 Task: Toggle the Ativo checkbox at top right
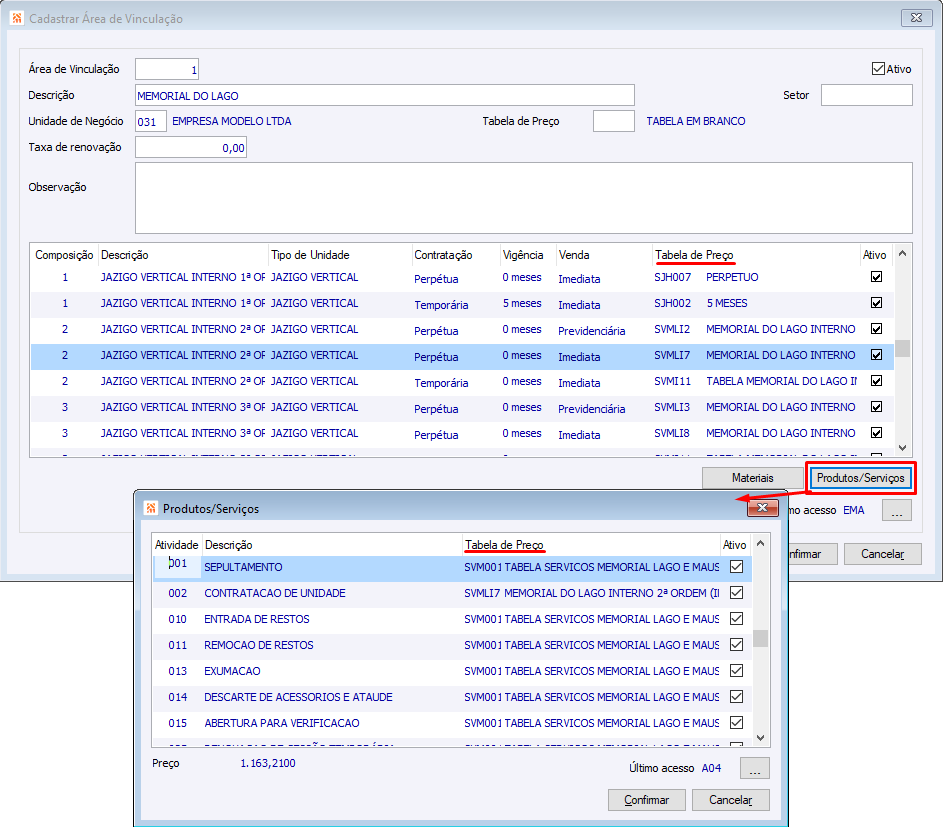[x=878, y=69]
